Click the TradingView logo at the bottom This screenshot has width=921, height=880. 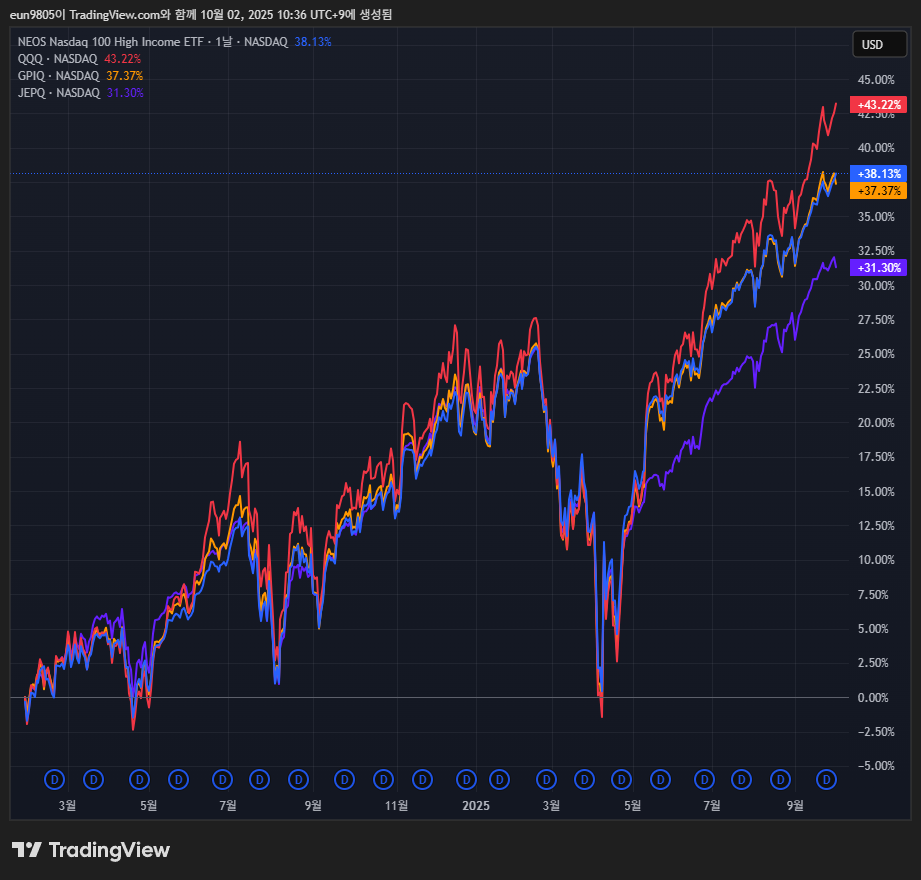(91, 850)
